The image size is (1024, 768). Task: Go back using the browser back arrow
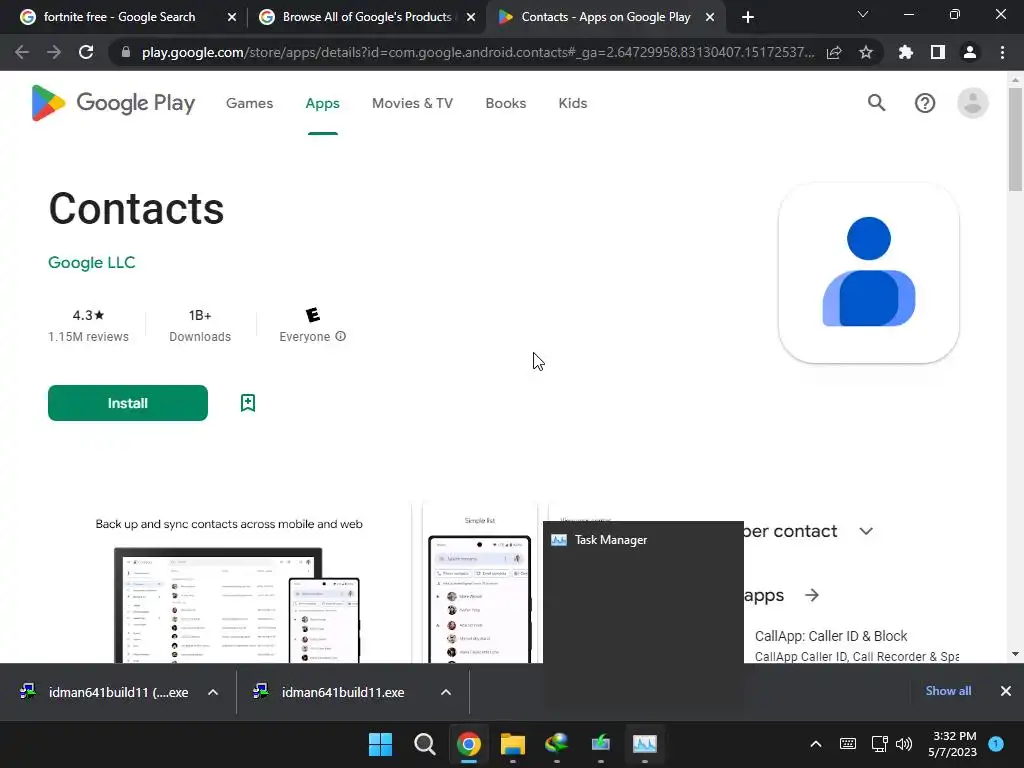(22, 52)
